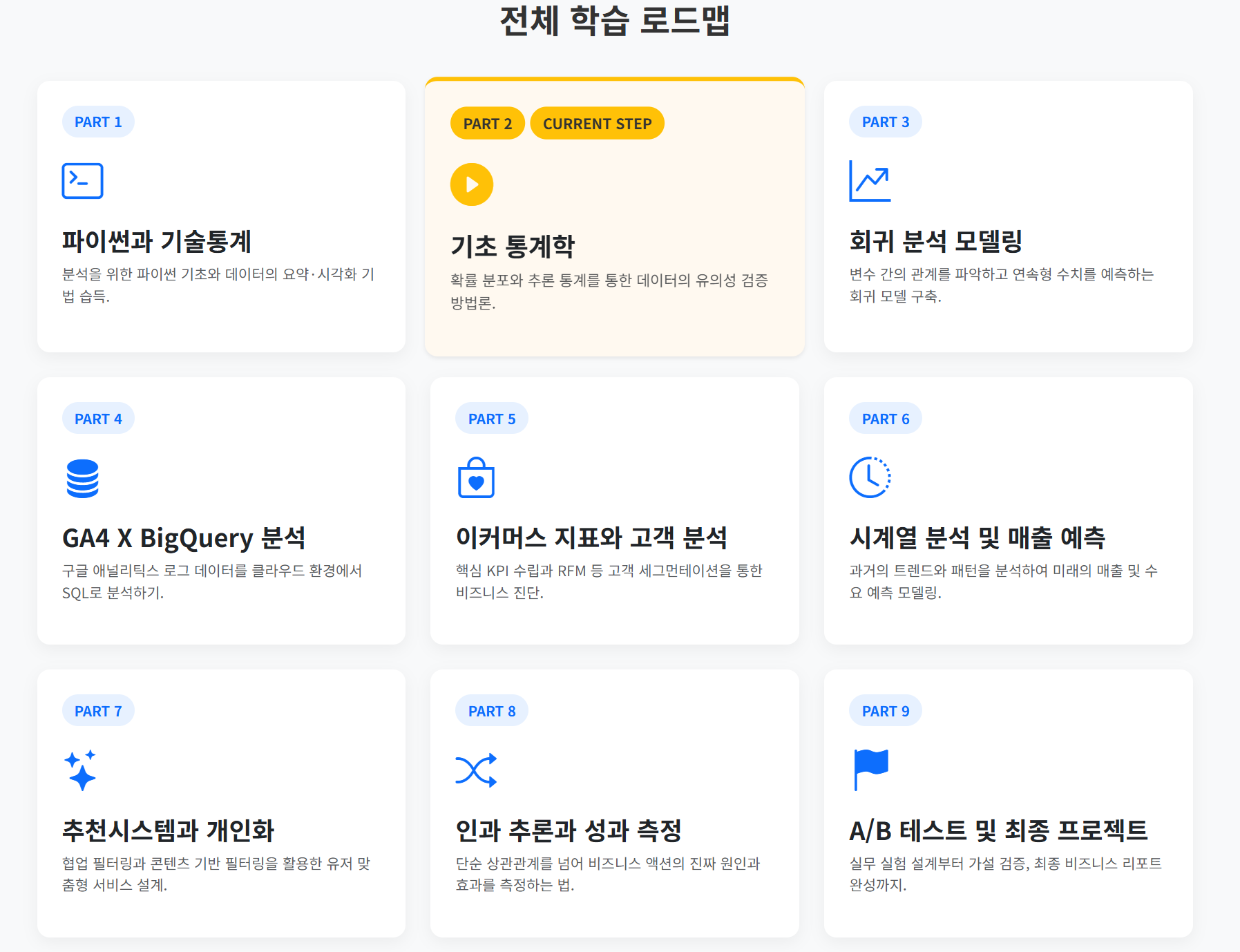Click the database icon in PART 4 card
Image resolution: width=1240 pixels, height=952 pixels.
82,478
